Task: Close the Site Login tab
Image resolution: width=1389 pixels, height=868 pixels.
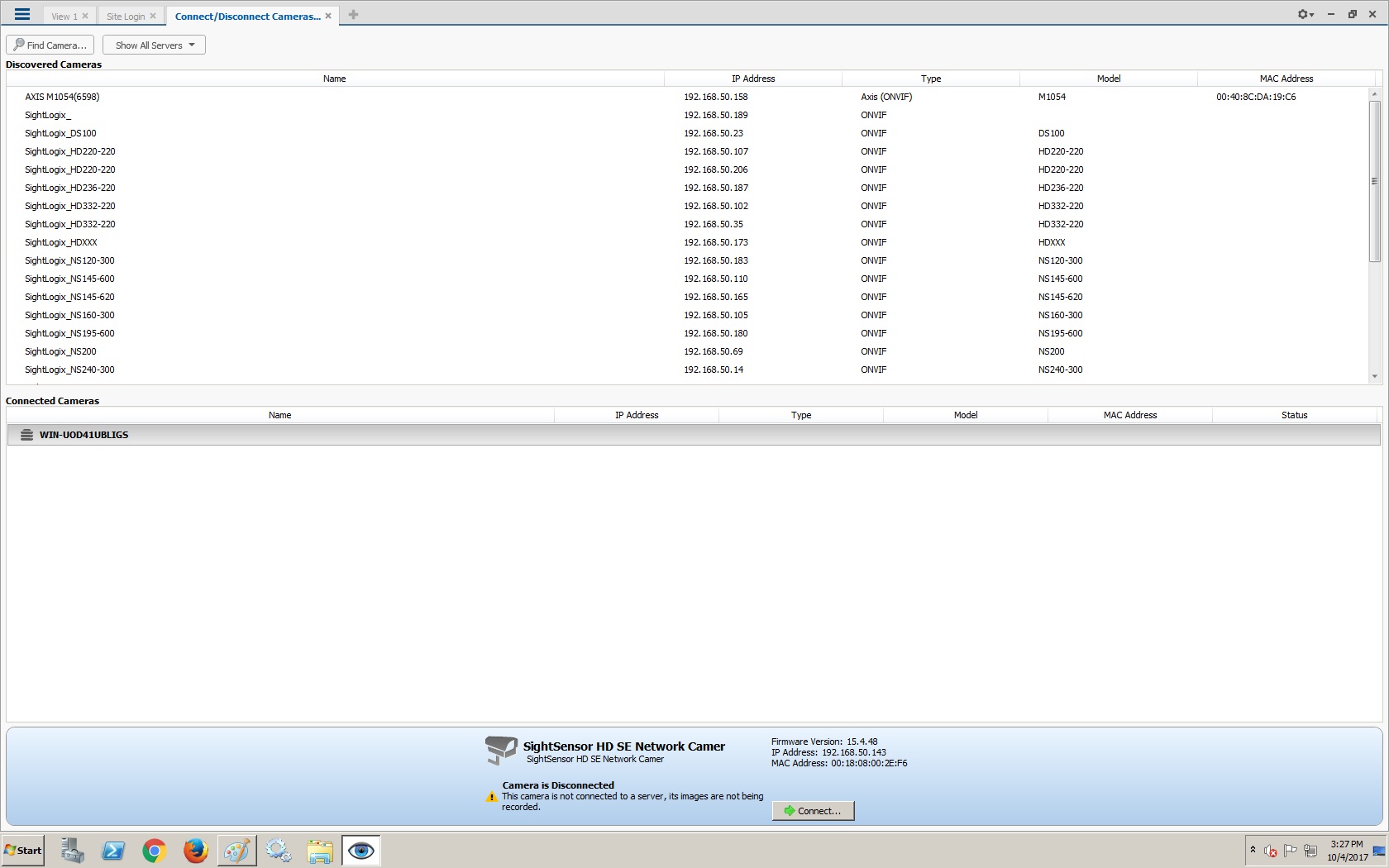Action: tap(153, 16)
